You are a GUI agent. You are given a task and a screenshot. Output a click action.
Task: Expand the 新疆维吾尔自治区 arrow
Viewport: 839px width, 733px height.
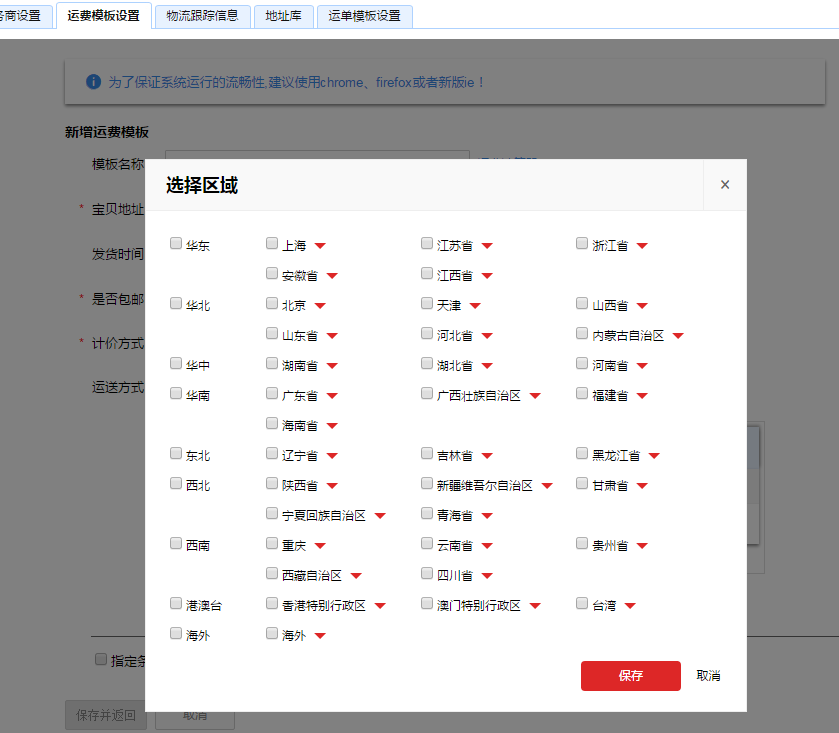tap(547, 486)
